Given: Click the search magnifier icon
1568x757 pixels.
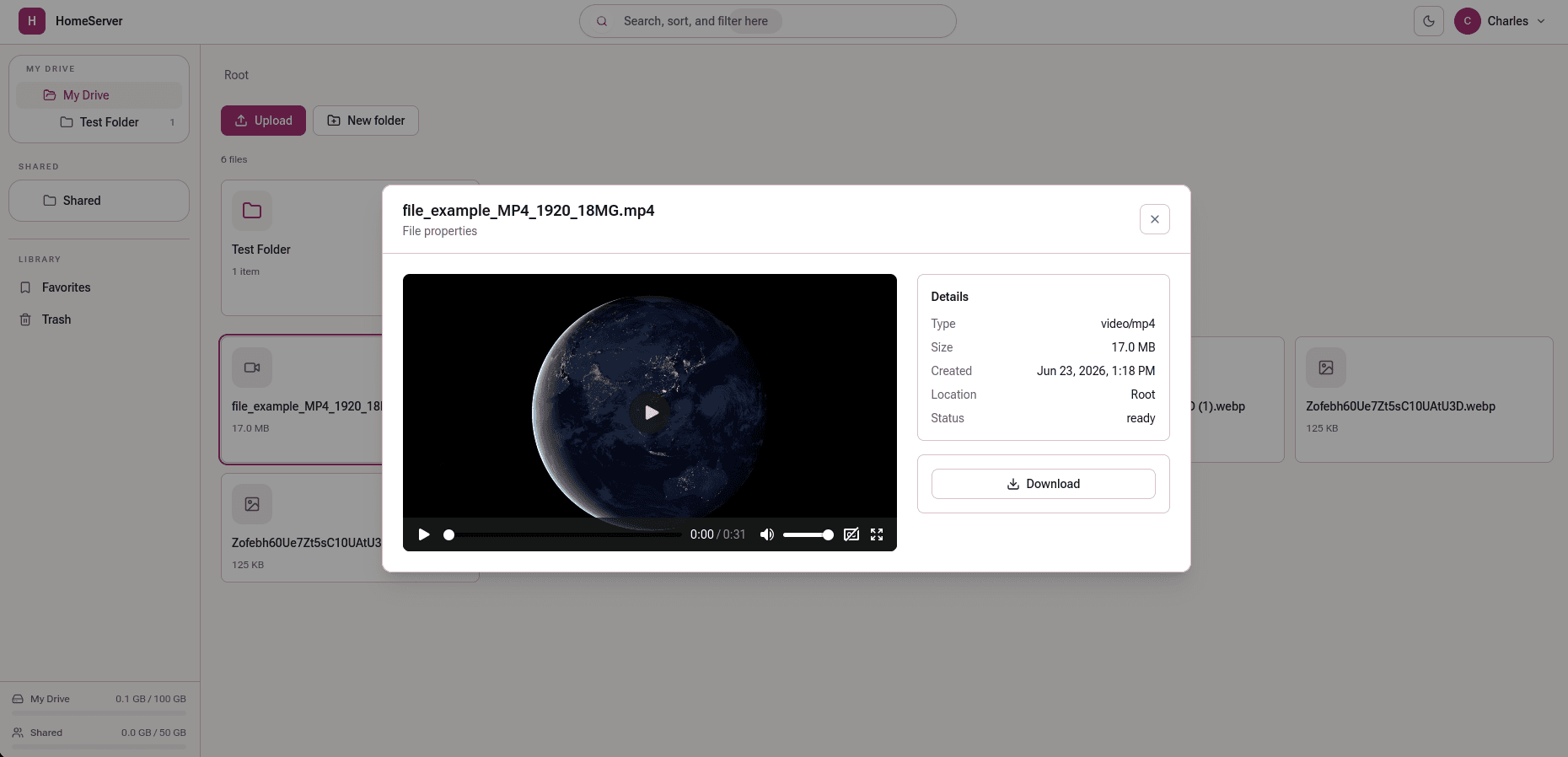Looking at the screenshot, I should tap(602, 21).
